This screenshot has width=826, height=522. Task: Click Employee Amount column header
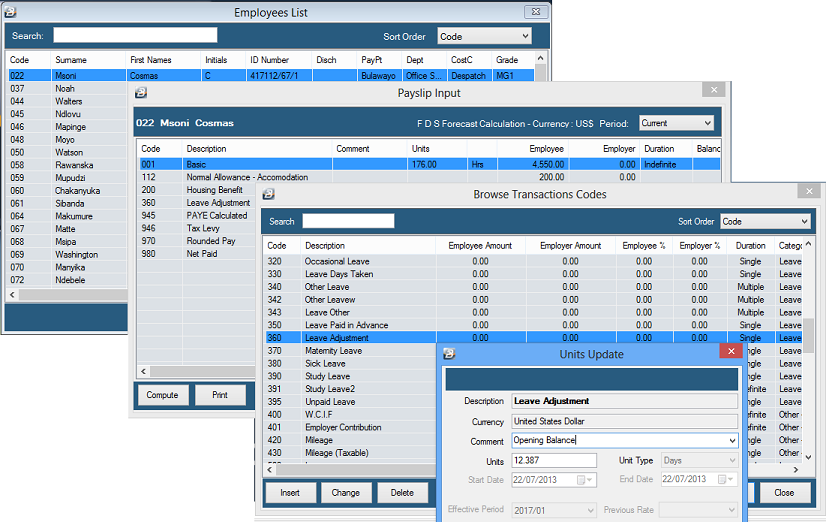[x=480, y=245]
